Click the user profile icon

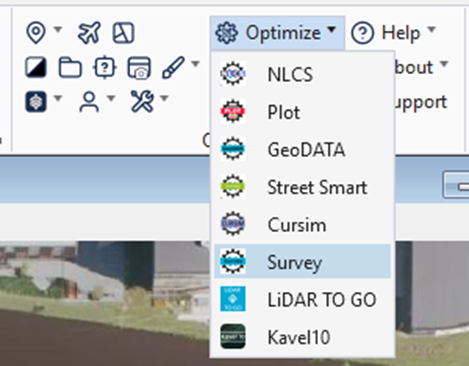[x=89, y=102]
